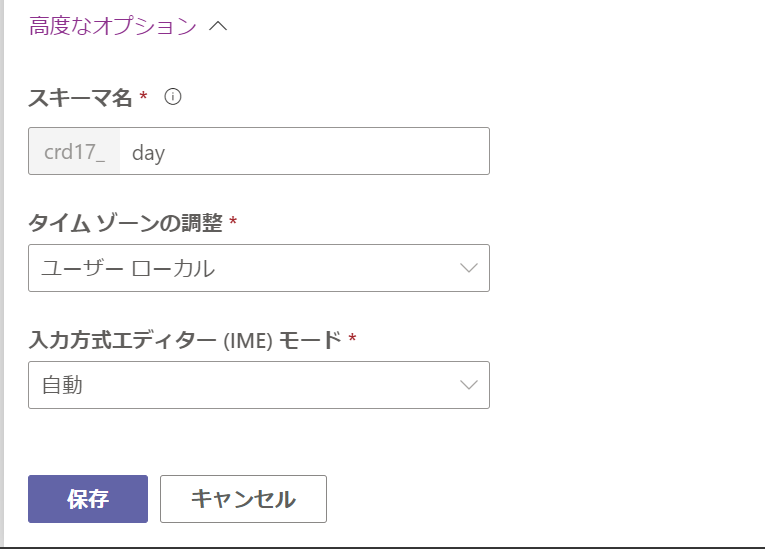
Task: Click the chevron arrow on 自動 dropdown
Action: (x=468, y=385)
